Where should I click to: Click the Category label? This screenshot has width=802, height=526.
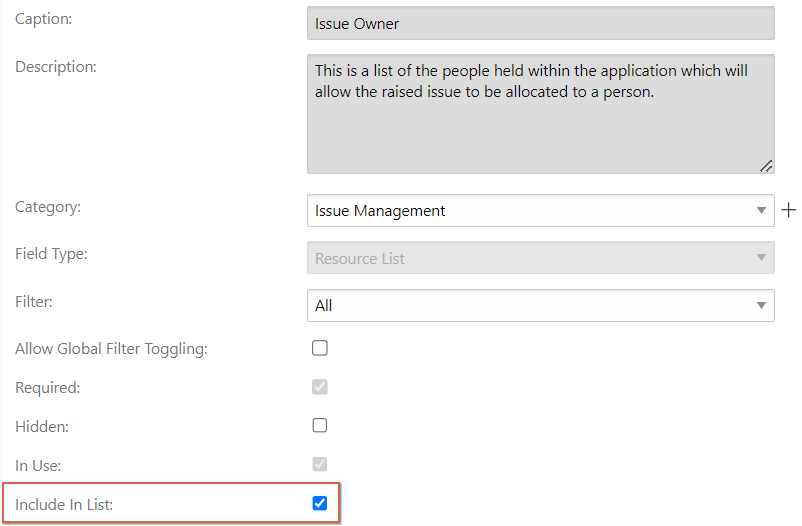click(x=48, y=207)
